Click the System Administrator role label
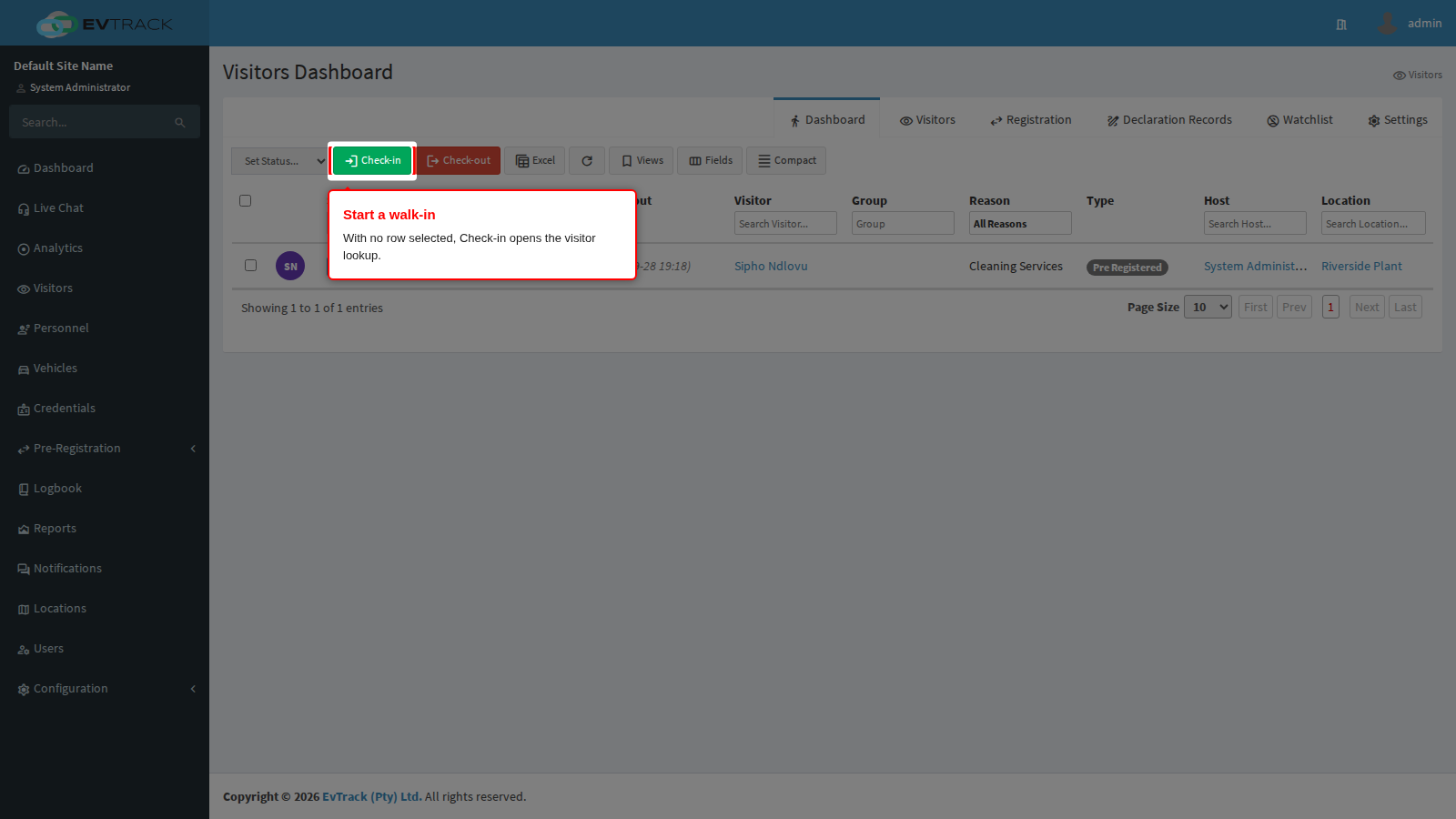This screenshot has width=1456, height=819. 80,88
